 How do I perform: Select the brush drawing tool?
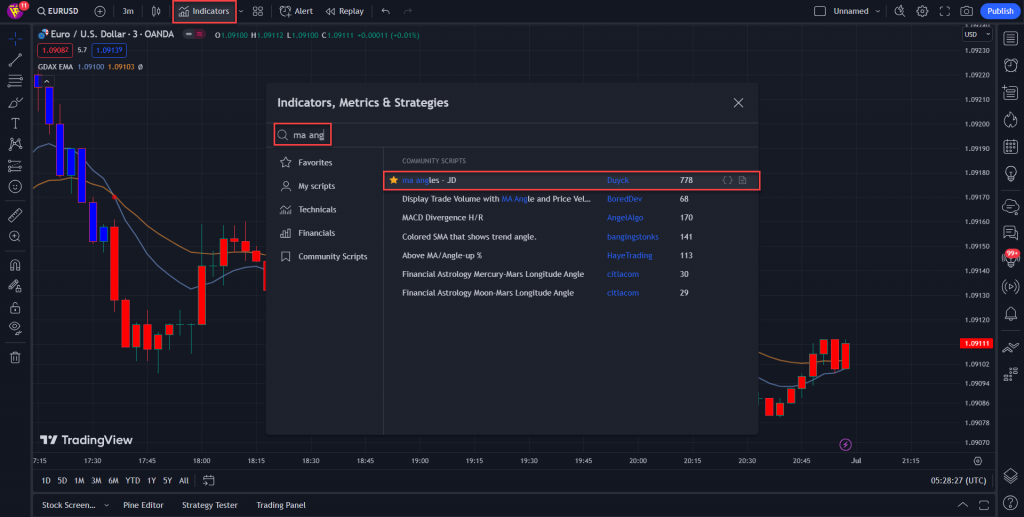(15, 102)
